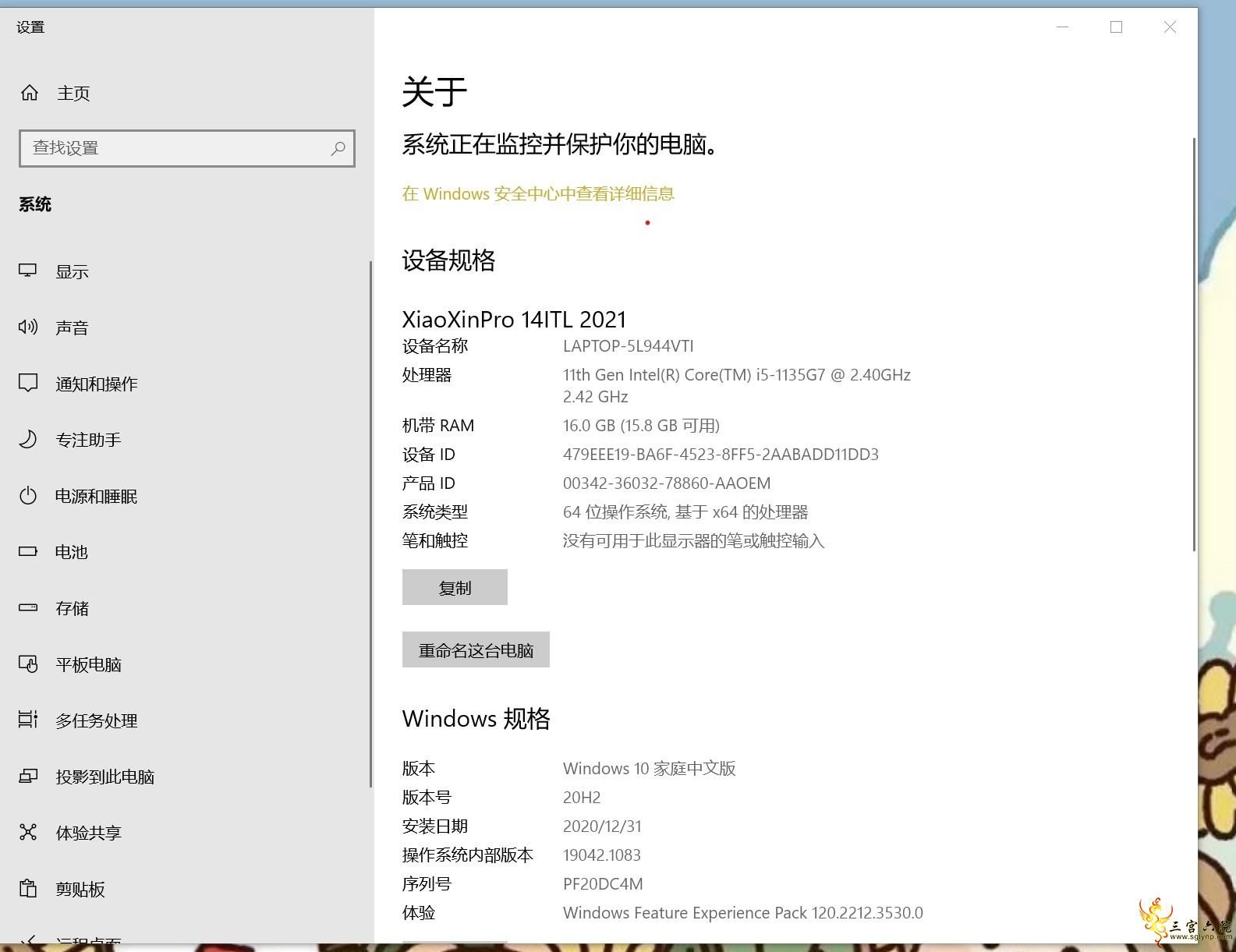Screen dimensions: 1236x952
Task: Click the battery icon beside 电池
Action: (x=28, y=551)
